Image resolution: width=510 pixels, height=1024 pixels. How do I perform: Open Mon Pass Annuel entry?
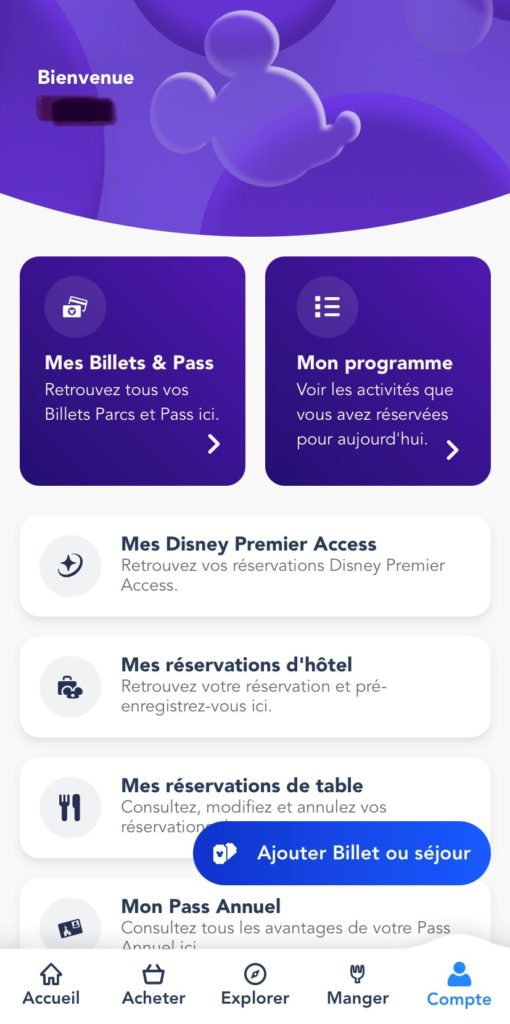click(255, 914)
